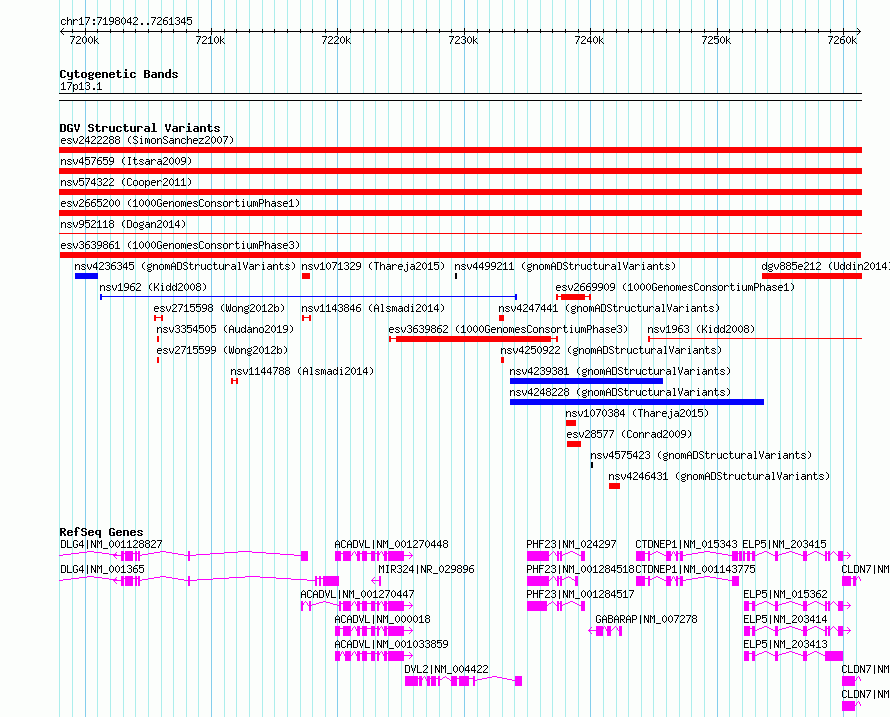
Task: Click ACADVL|NM_001270447 transcript label
Action: point(357,594)
